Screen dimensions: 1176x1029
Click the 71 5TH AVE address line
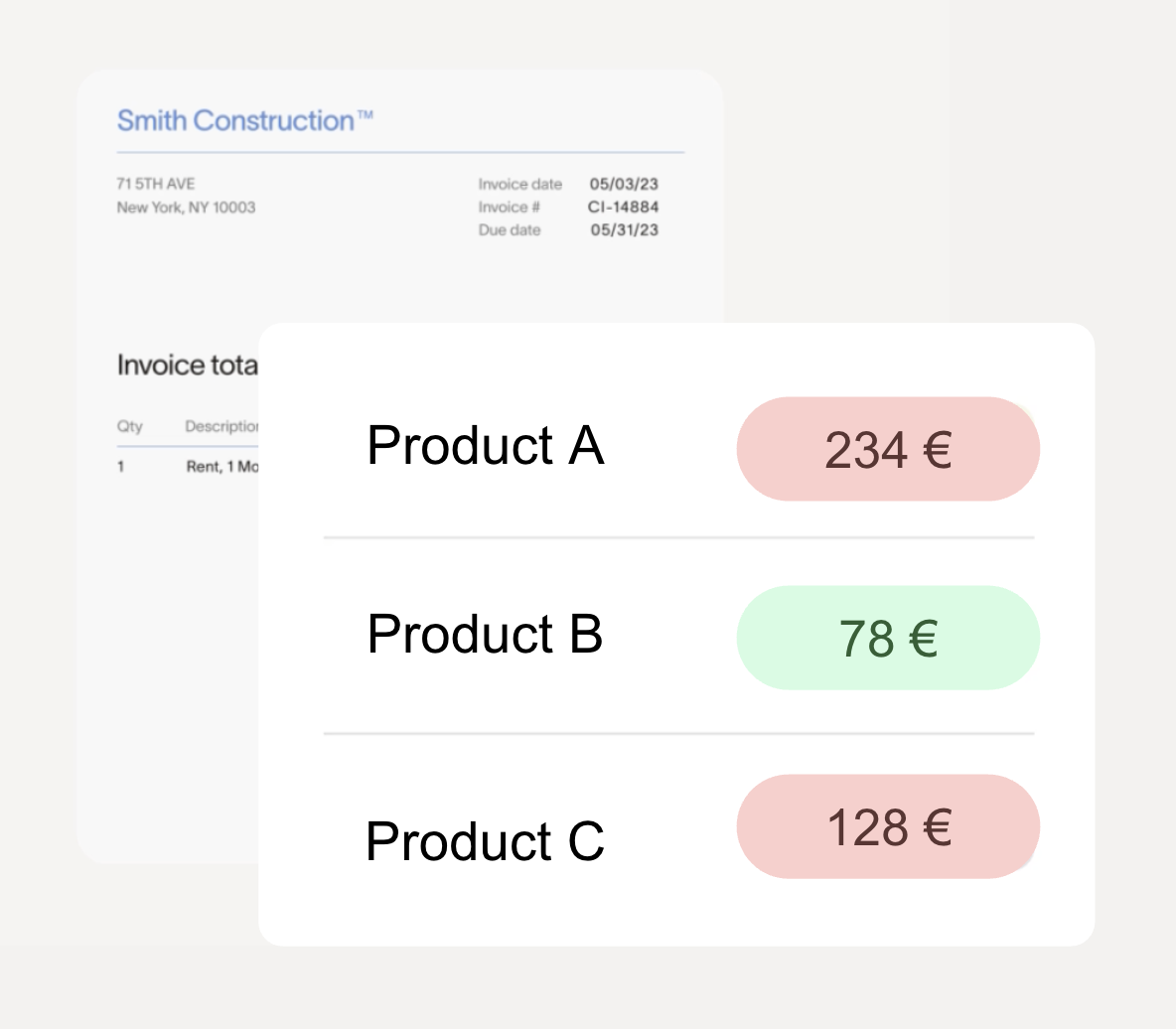point(156,184)
